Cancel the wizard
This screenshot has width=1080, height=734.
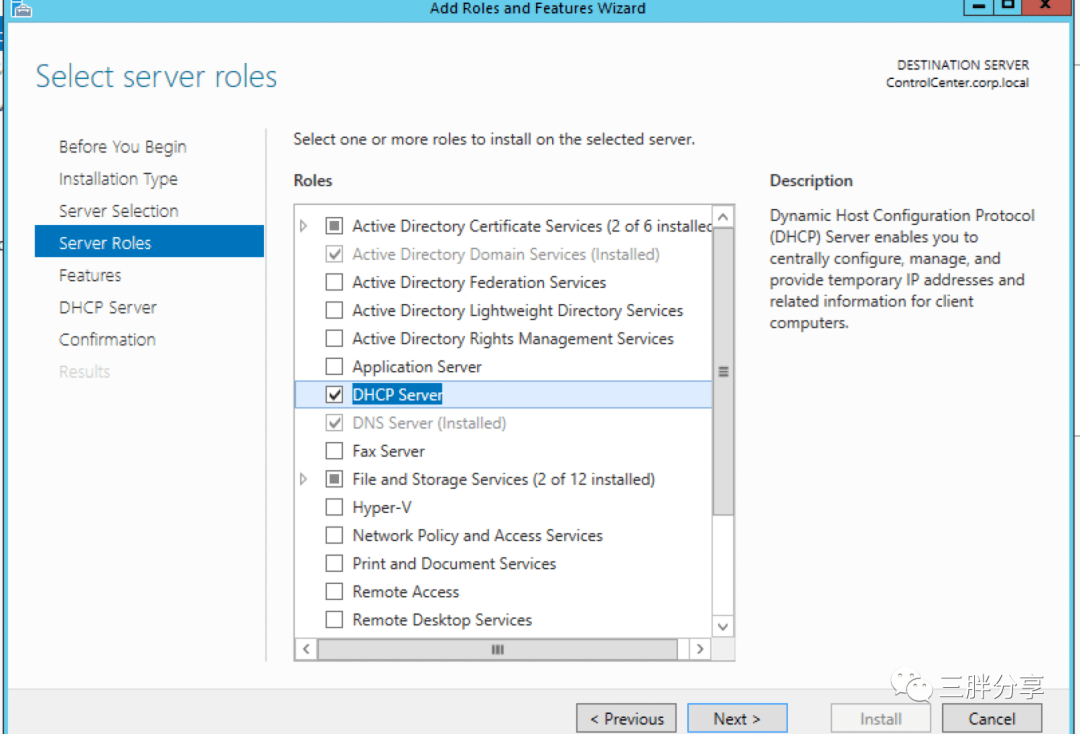pyautogui.click(x=991, y=718)
